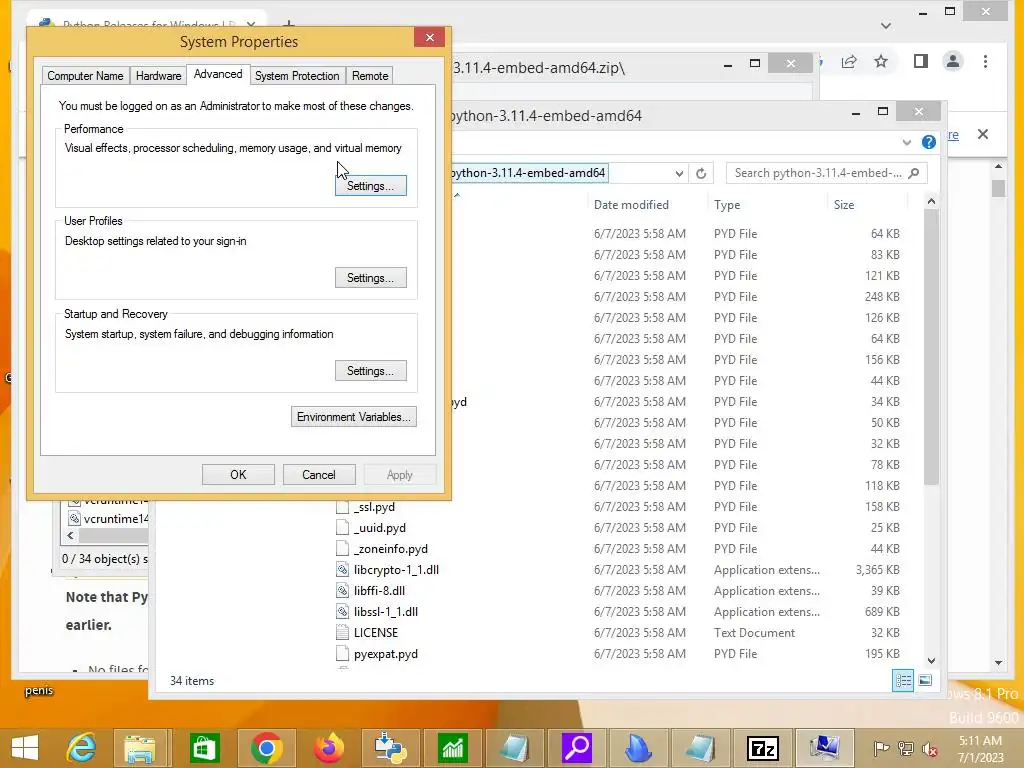Open the Chrome tab search chevron

click(886, 25)
